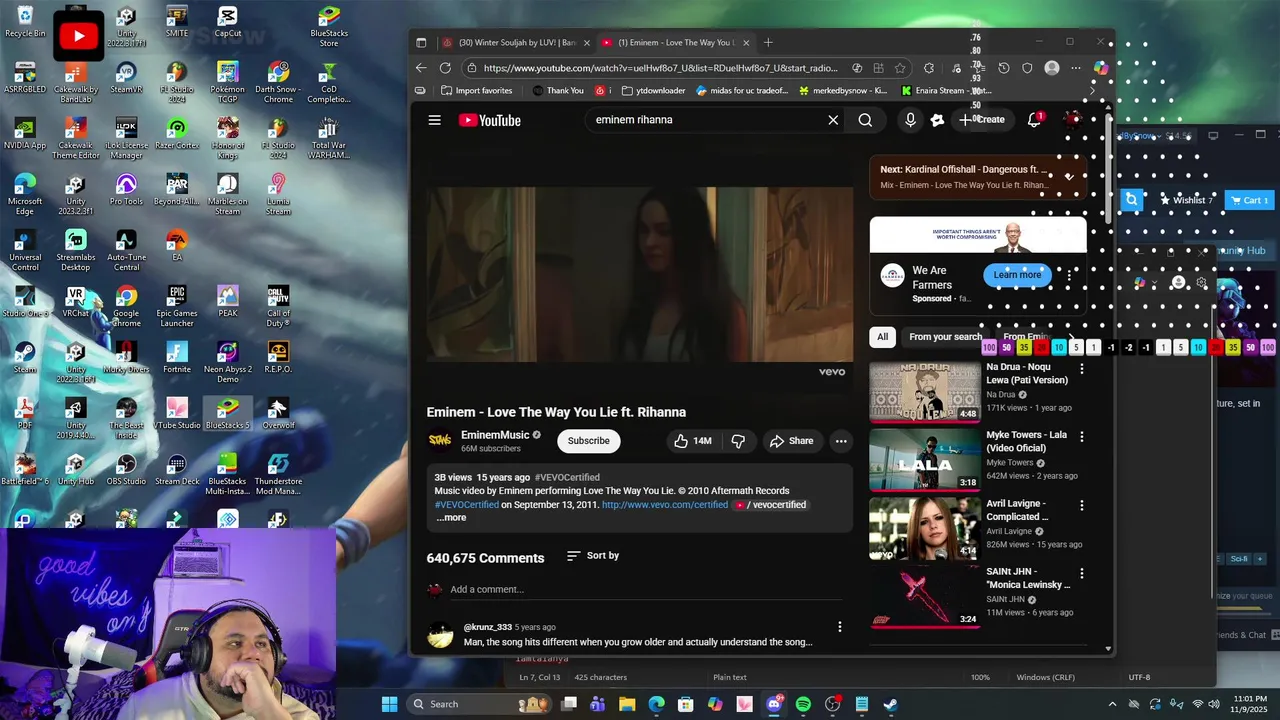This screenshot has height=720, width=1280.
Task: Open Edge settings and more menu
Action: coord(1076,68)
